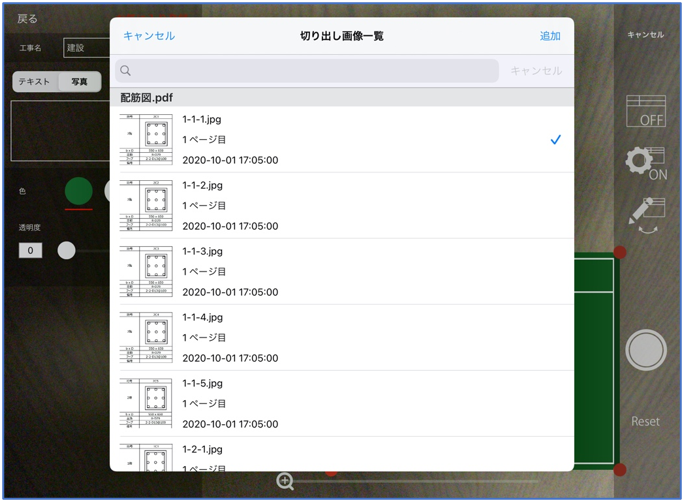Screen dimensions: 684x501
Task: Tap the zoom magnifier plus icon
Action: pyautogui.click(x=285, y=483)
